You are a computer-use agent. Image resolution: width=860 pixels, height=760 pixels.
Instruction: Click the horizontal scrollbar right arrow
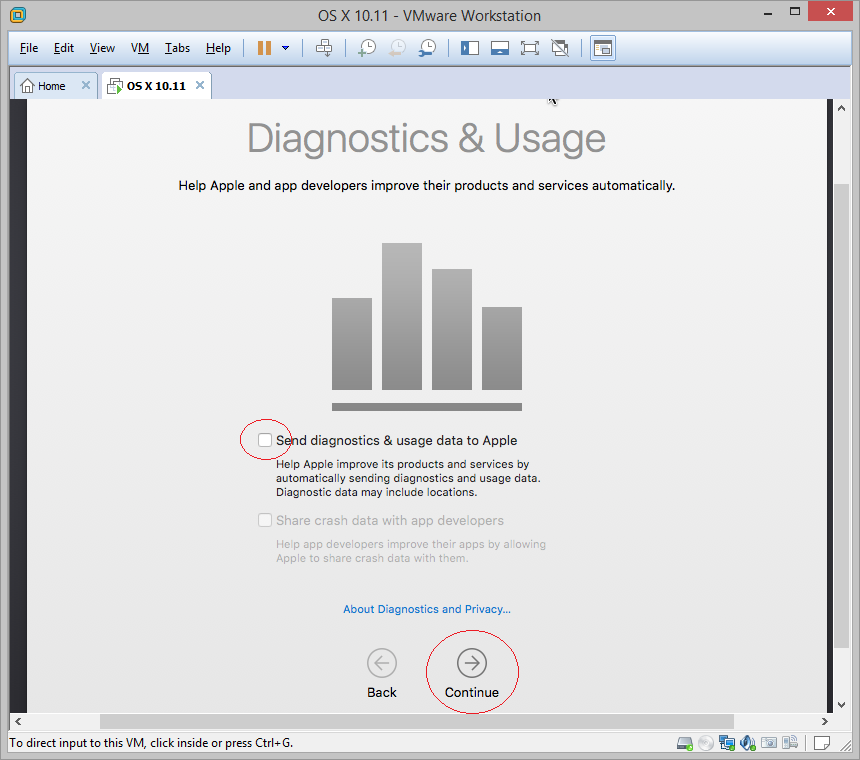click(824, 722)
